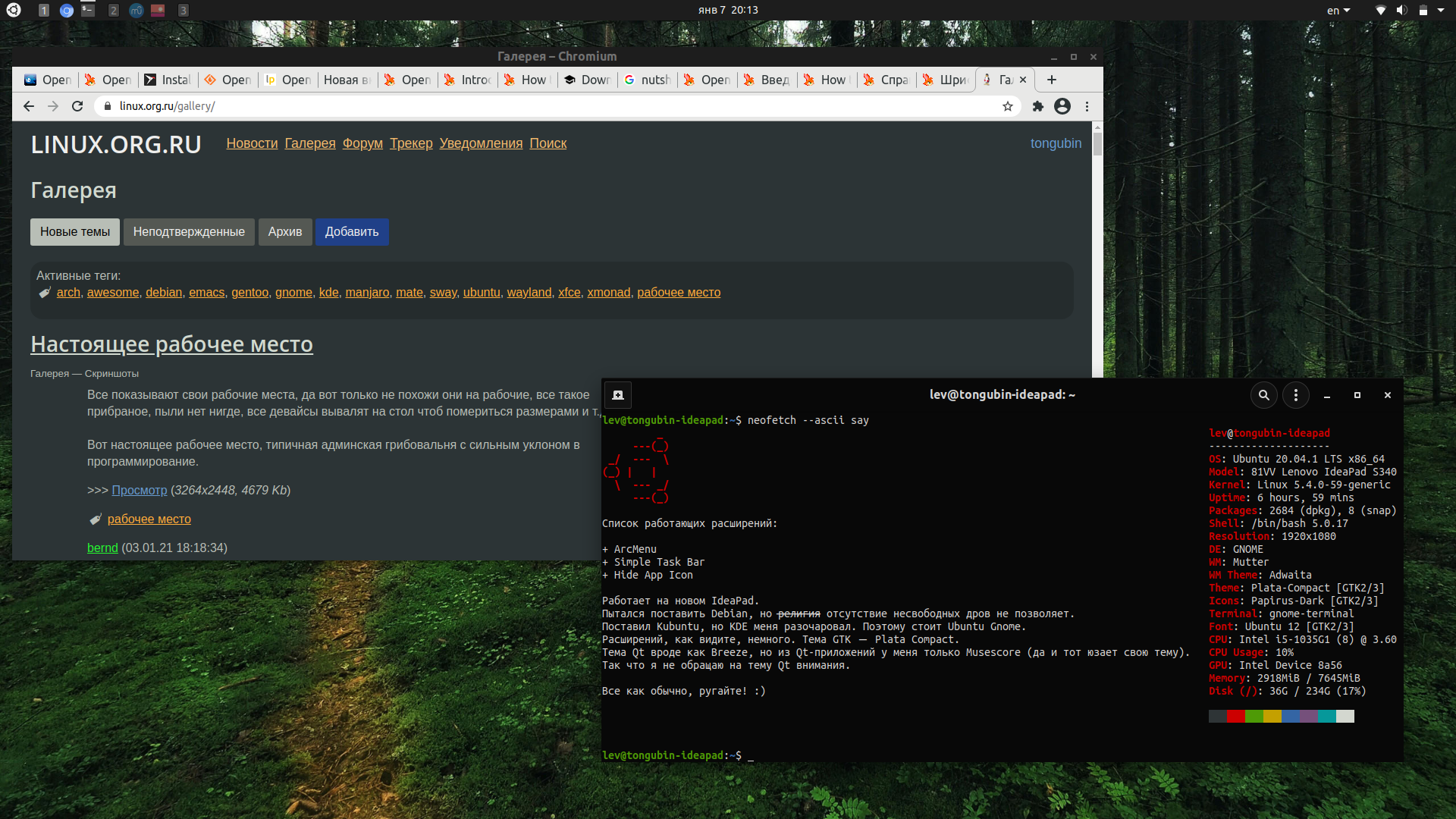Switch to the 'Введ' tab
1456x819 pixels.
(x=767, y=80)
